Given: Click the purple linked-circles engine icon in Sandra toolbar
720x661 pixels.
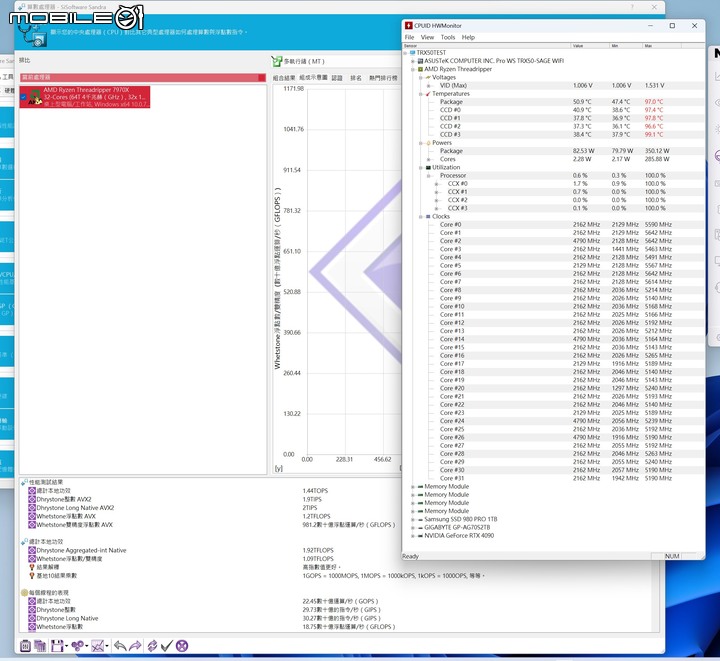Looking at the screenshot, I should pos(77,646).
